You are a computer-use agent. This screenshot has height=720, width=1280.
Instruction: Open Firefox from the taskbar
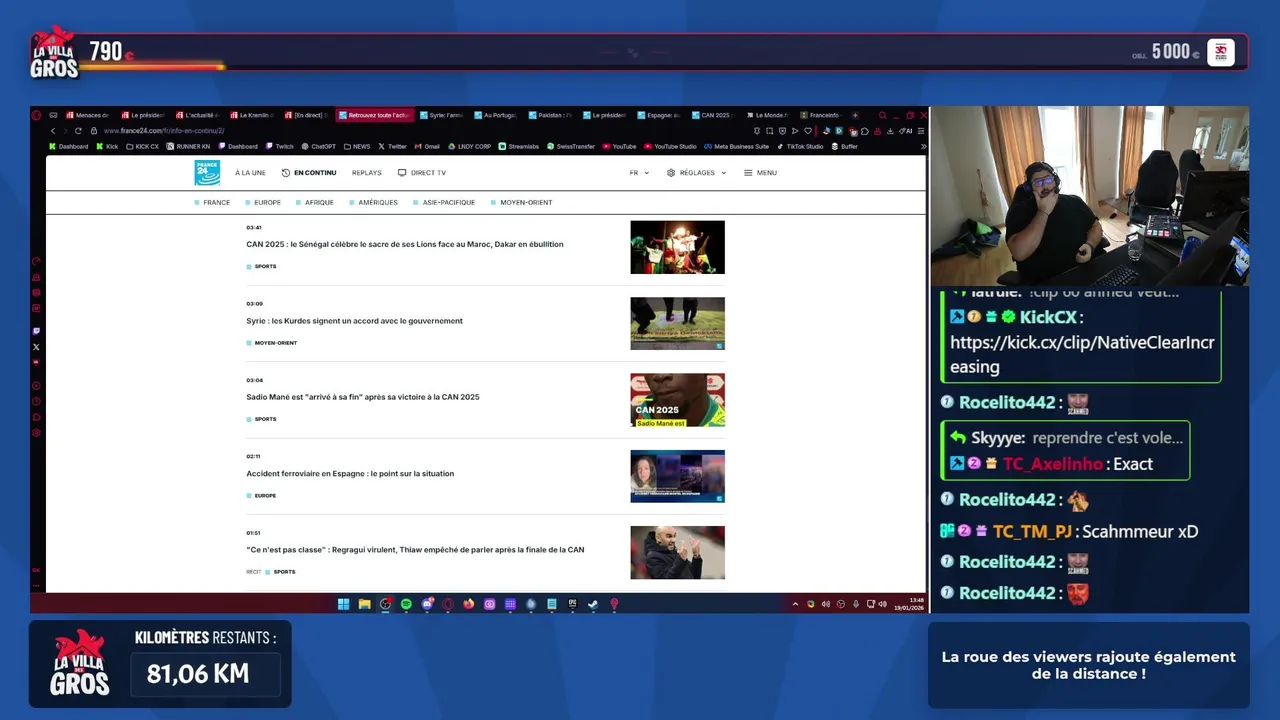click(468, 604)
